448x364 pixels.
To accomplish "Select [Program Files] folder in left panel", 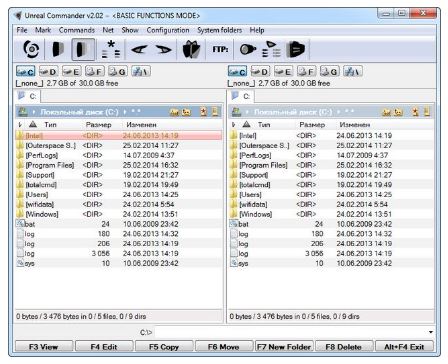I will (118, 165).
